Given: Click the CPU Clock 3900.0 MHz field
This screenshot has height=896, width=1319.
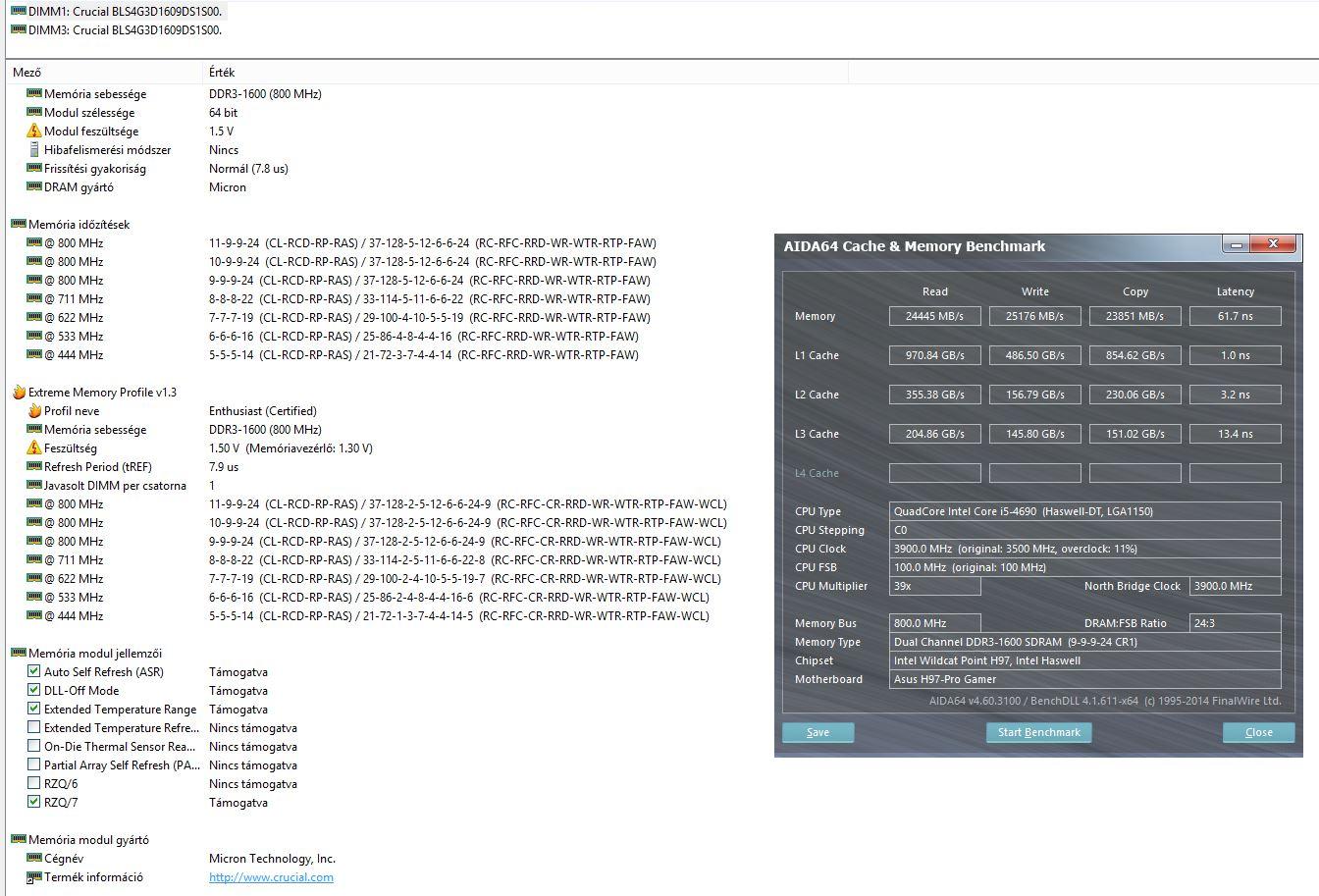Looking at the screenshot, I should pyautogui.click(x=1085, y=549).
